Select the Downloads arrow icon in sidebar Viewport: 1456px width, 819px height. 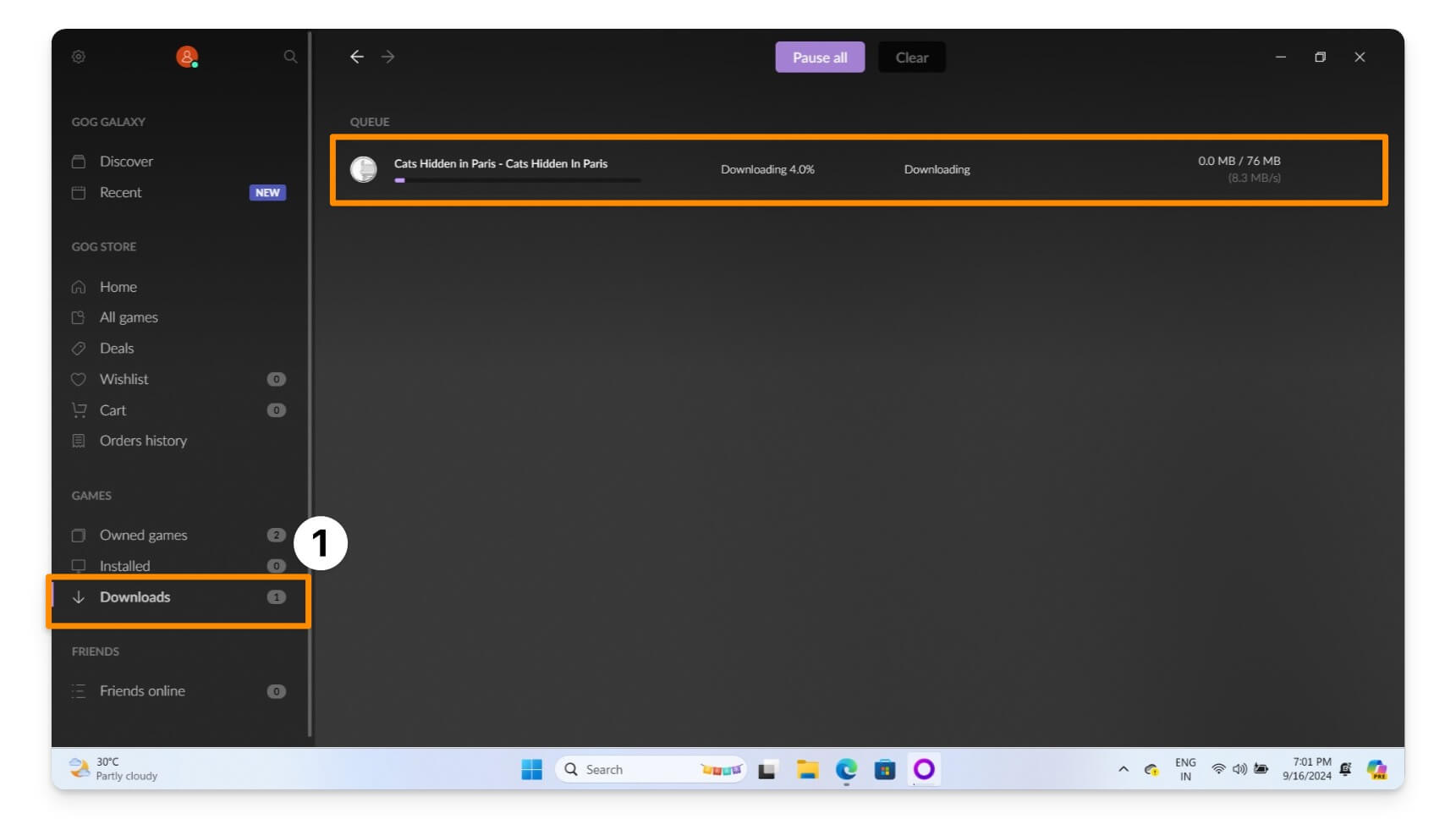point(79,596)
